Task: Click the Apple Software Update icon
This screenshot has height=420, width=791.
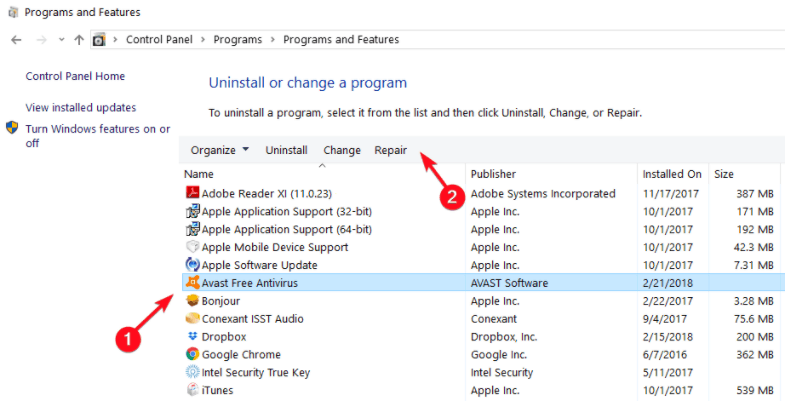Action: [192, 265]
